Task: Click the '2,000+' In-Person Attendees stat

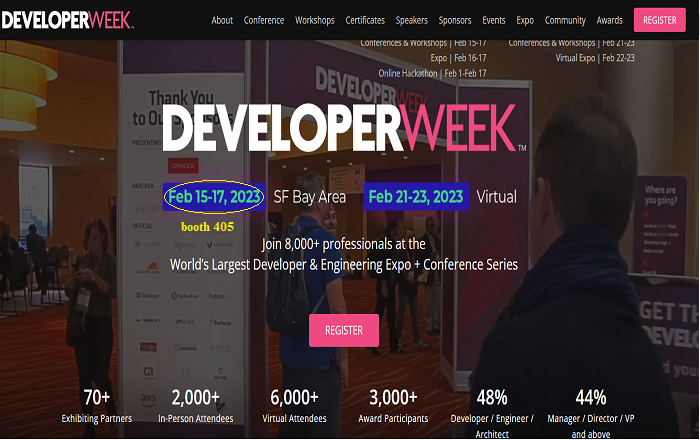Action: pos(196,397)
